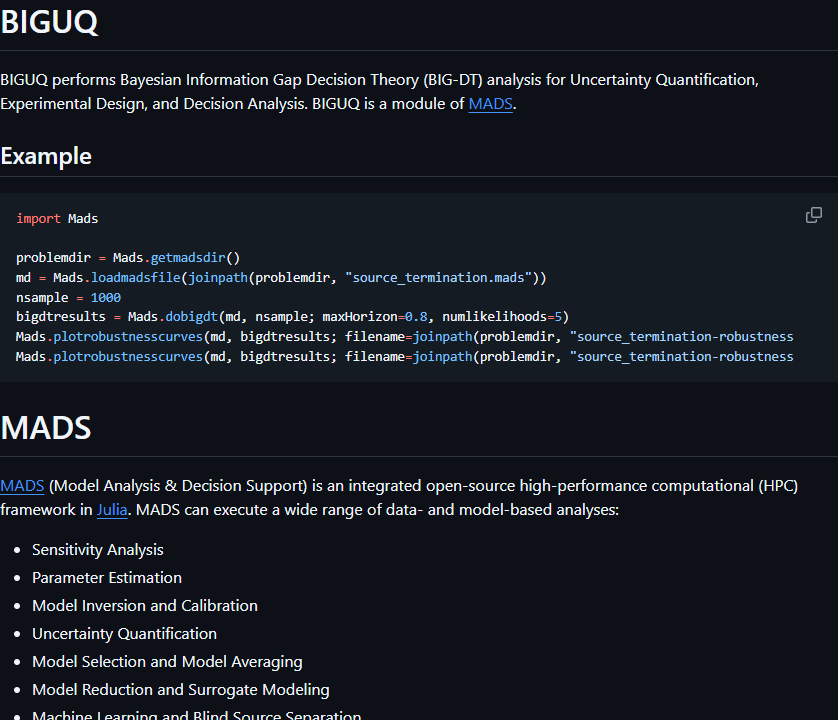Image resolution: width=838 pixels, height=720 pixels.
Task: Click the "bigdtresults = Mads.dobigdt" code line
Action: (x=292, y=317)
